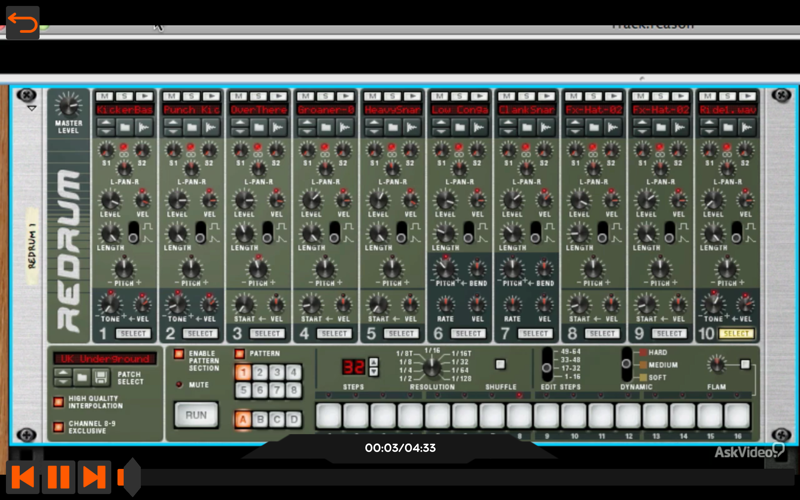Image resolution: width=800 pixels, height=500 pixels.
Task: Solo drum channel 2 with S button
Action: coord(191,96)
